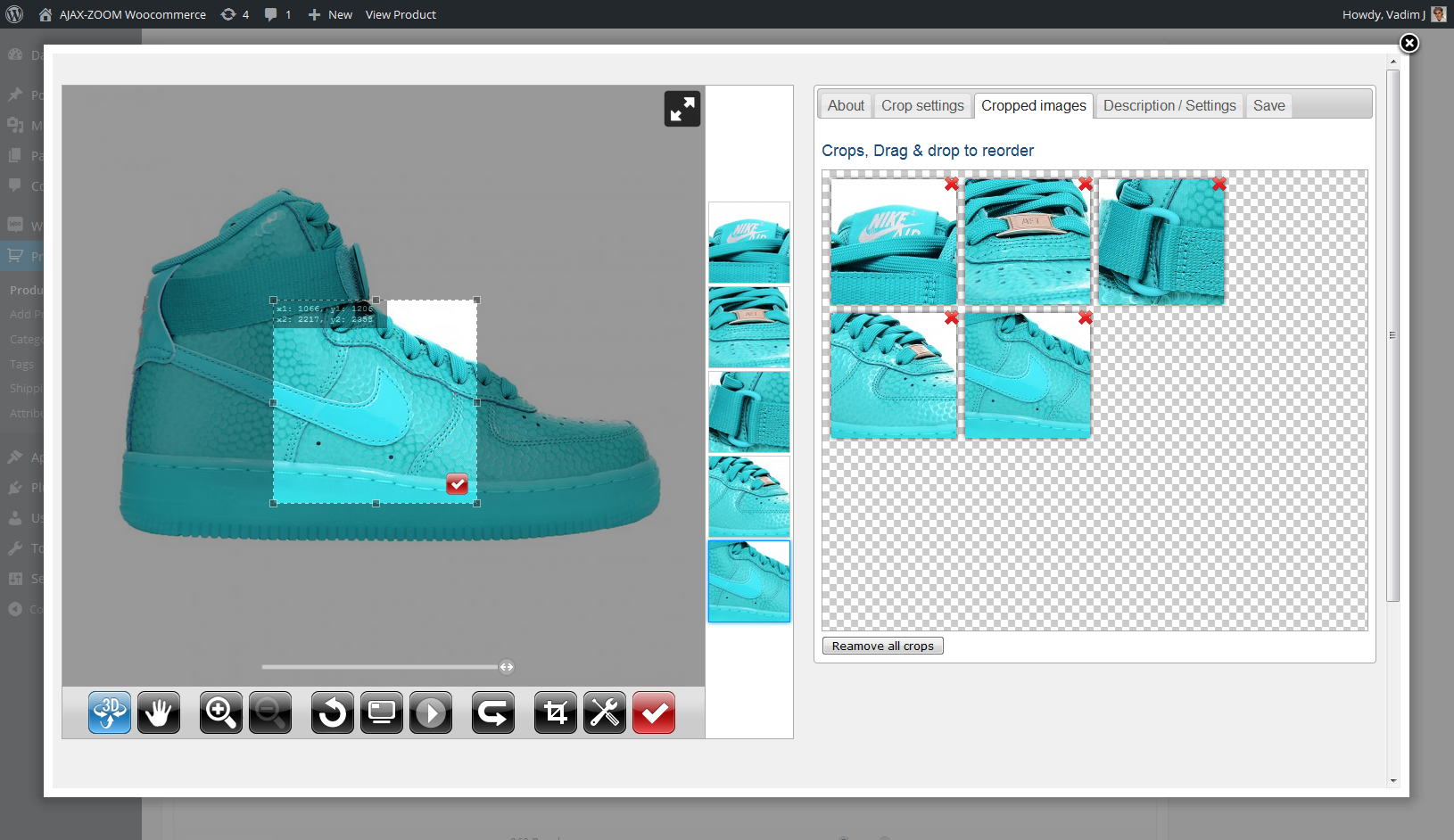Click scrollbar up arrow in modal

pos(1393,62)
